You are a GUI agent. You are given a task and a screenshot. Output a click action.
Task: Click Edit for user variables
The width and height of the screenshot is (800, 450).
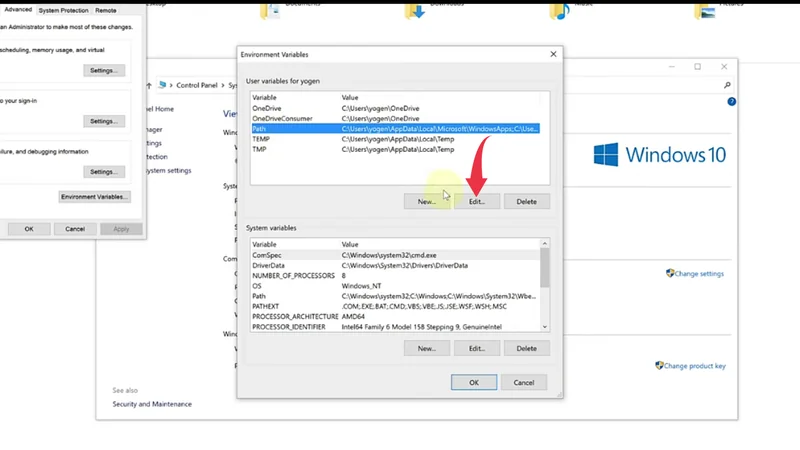[476, 201]
